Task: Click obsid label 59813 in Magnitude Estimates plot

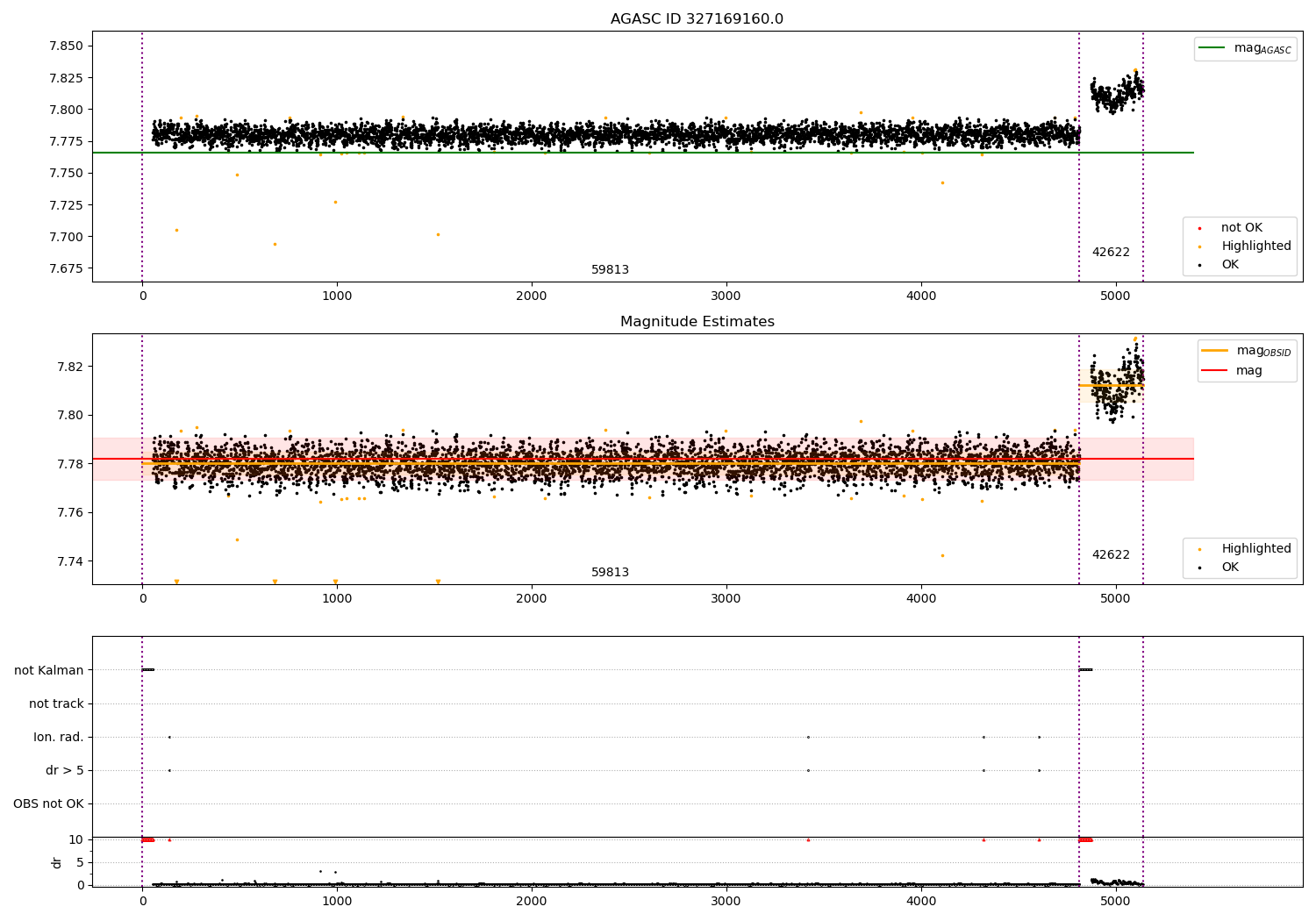Action: 610,573
